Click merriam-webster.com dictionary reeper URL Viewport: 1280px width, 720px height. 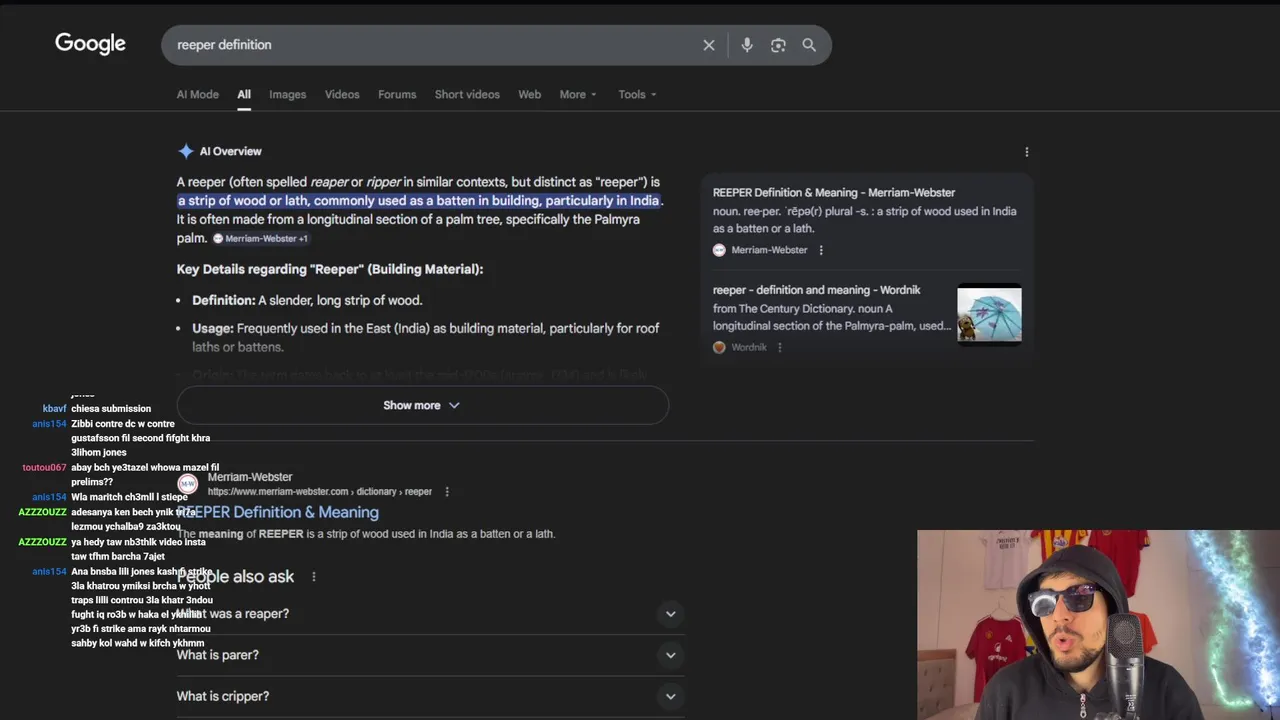pos(320,492)
